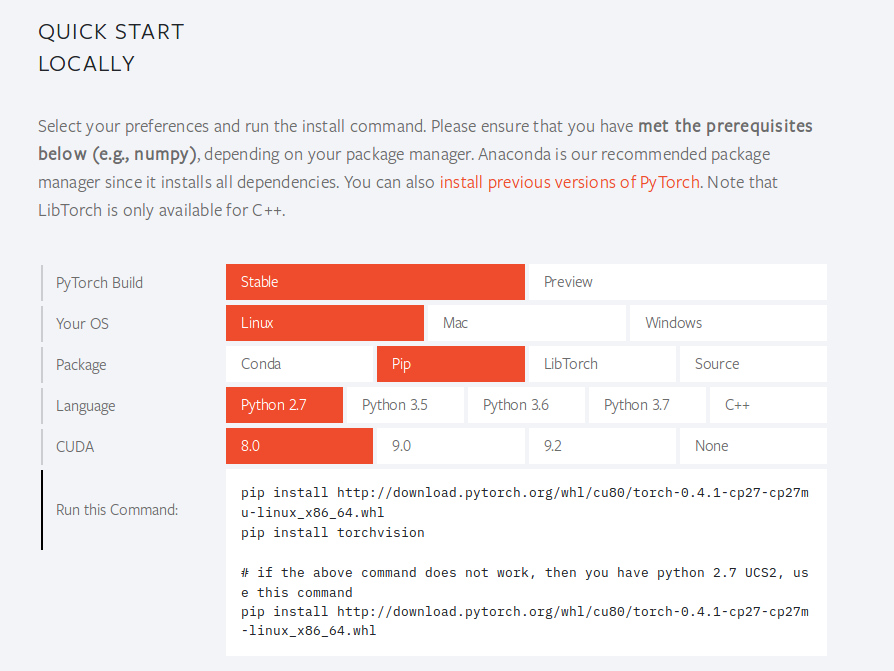Switch language to Python 3.5

405,405
